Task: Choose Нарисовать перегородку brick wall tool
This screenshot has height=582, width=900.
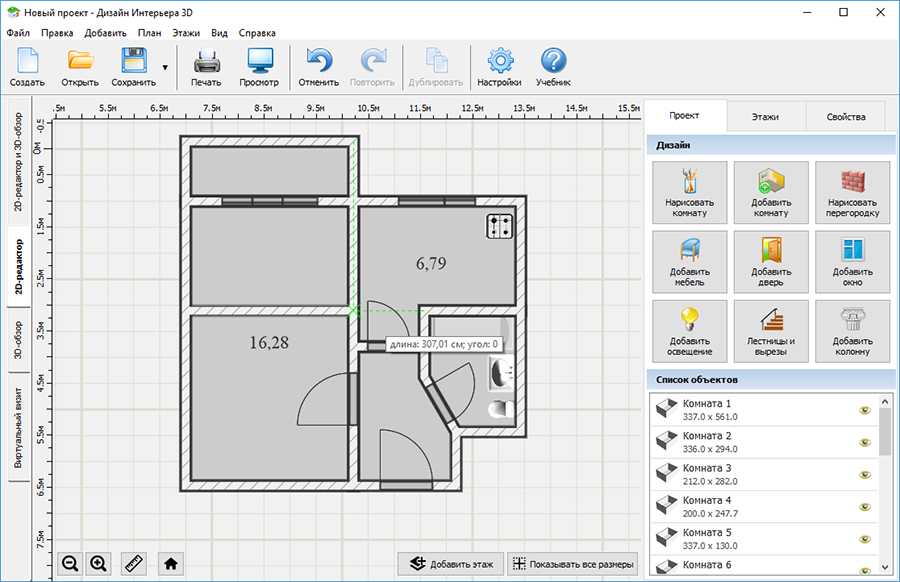Action: pos(852,192)
